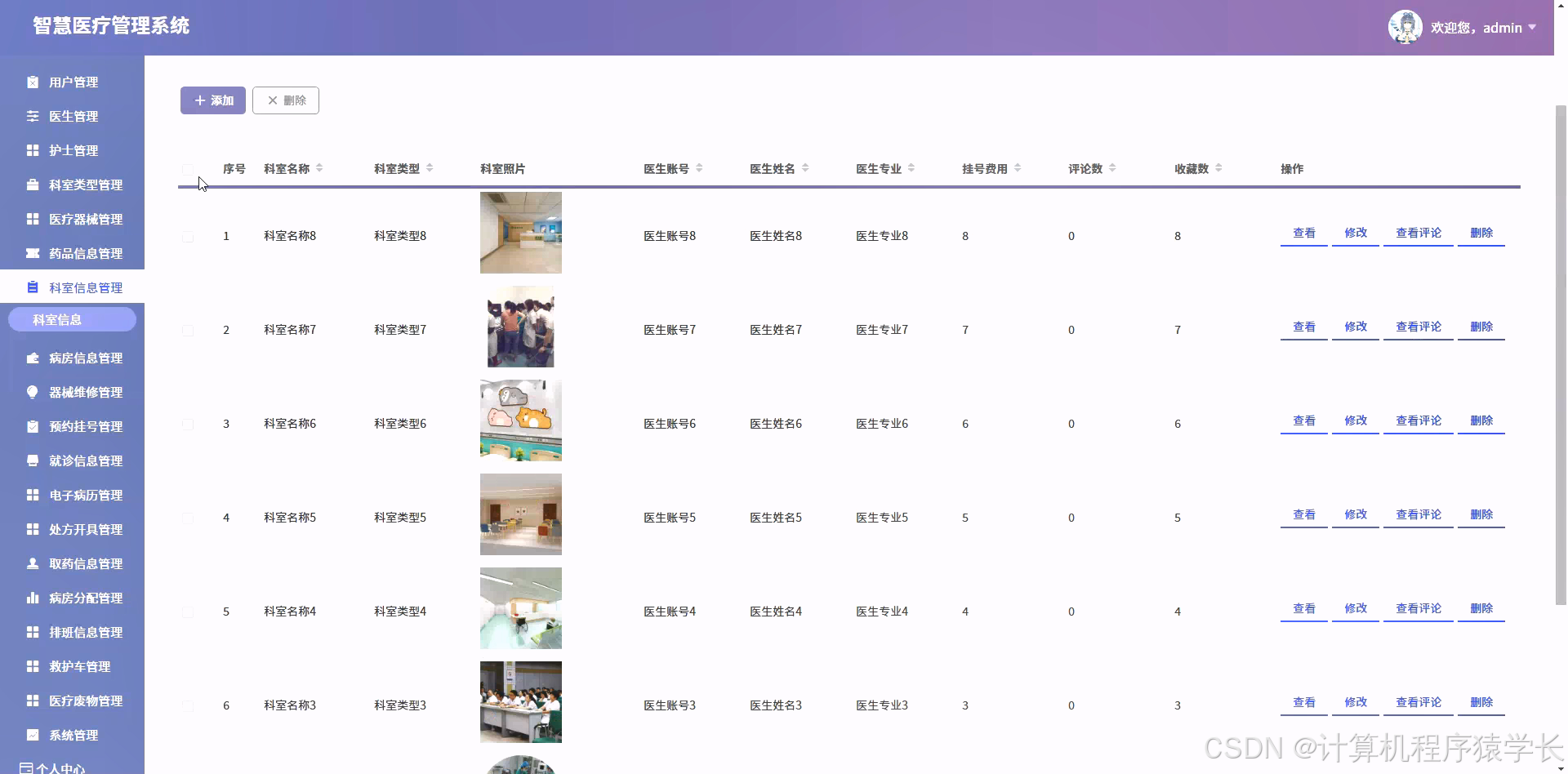Sort by the 科室名称 column arrows
The height and width of the screenshot is (774, 1568).
(x=319, y=168)
